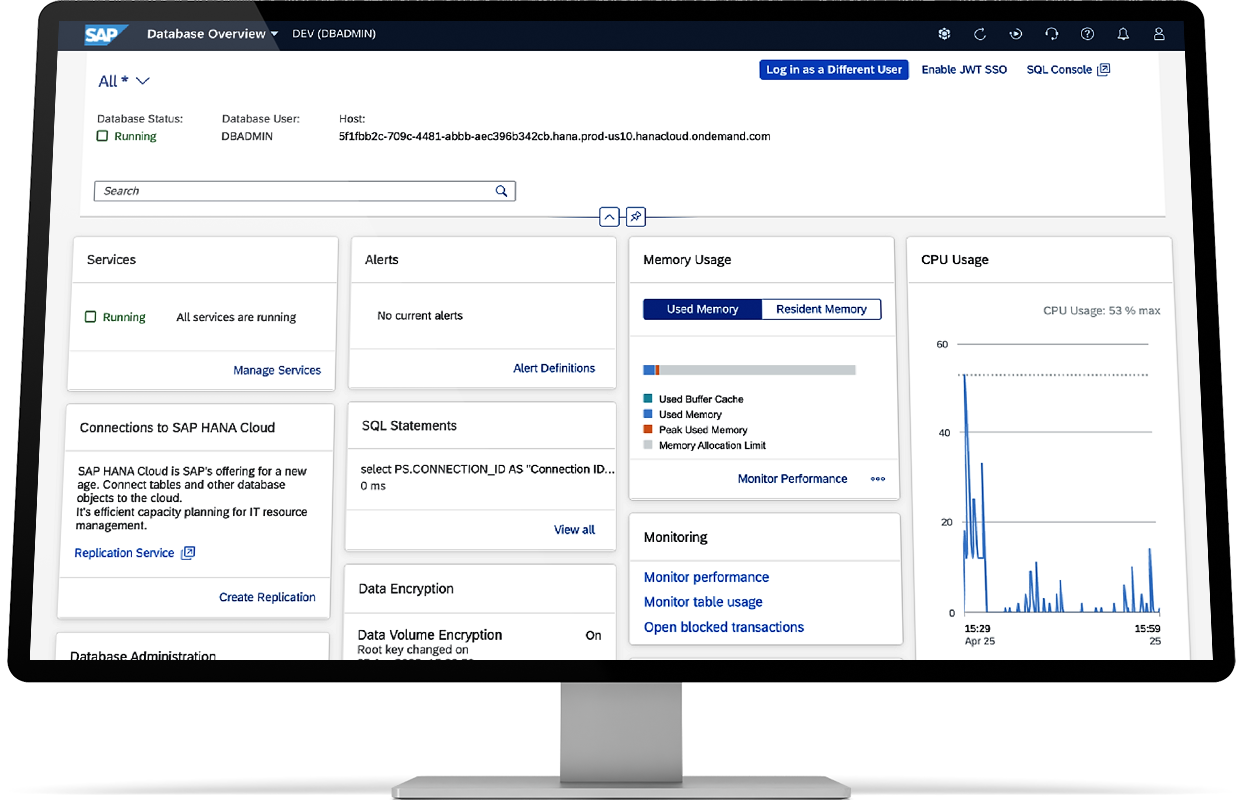1236x800 pixels.
Task: Click the Running database status icon
Action: coord(102,136)
